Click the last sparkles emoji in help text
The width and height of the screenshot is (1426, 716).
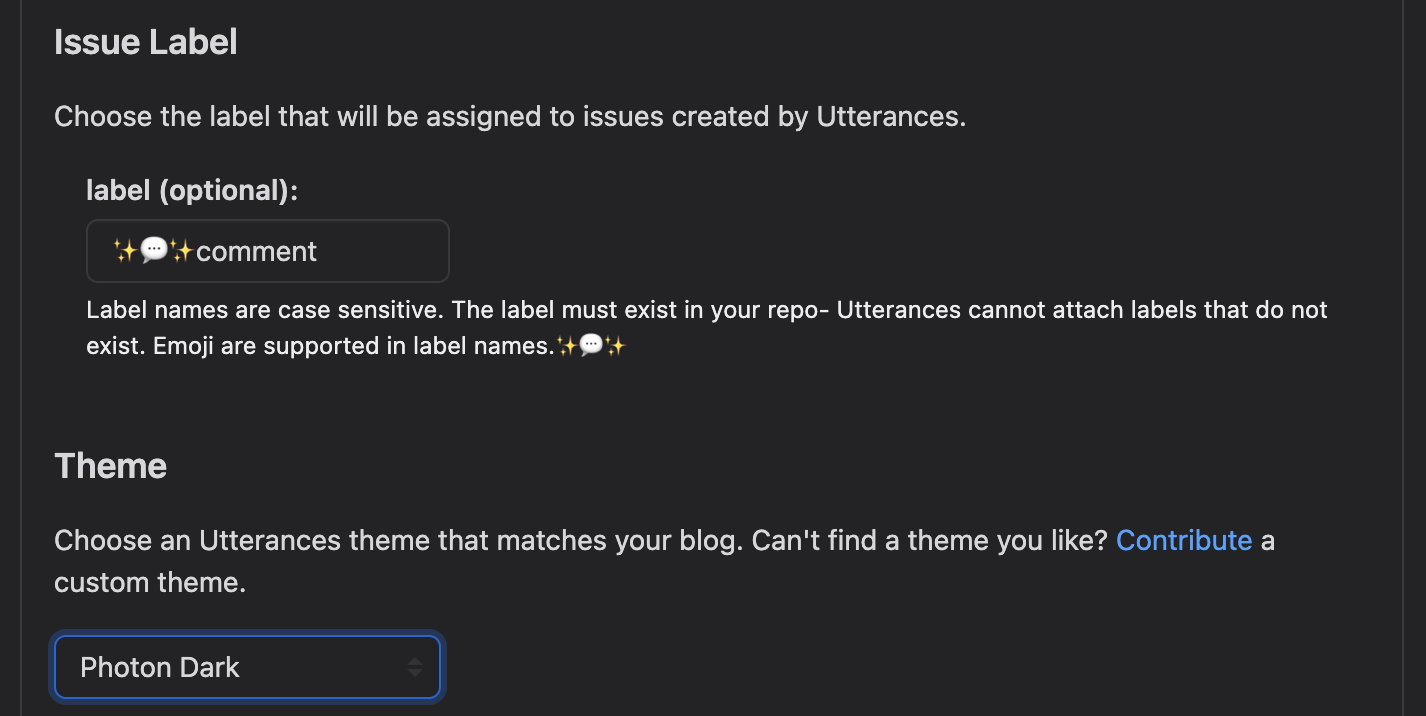[x=614, y=346]
